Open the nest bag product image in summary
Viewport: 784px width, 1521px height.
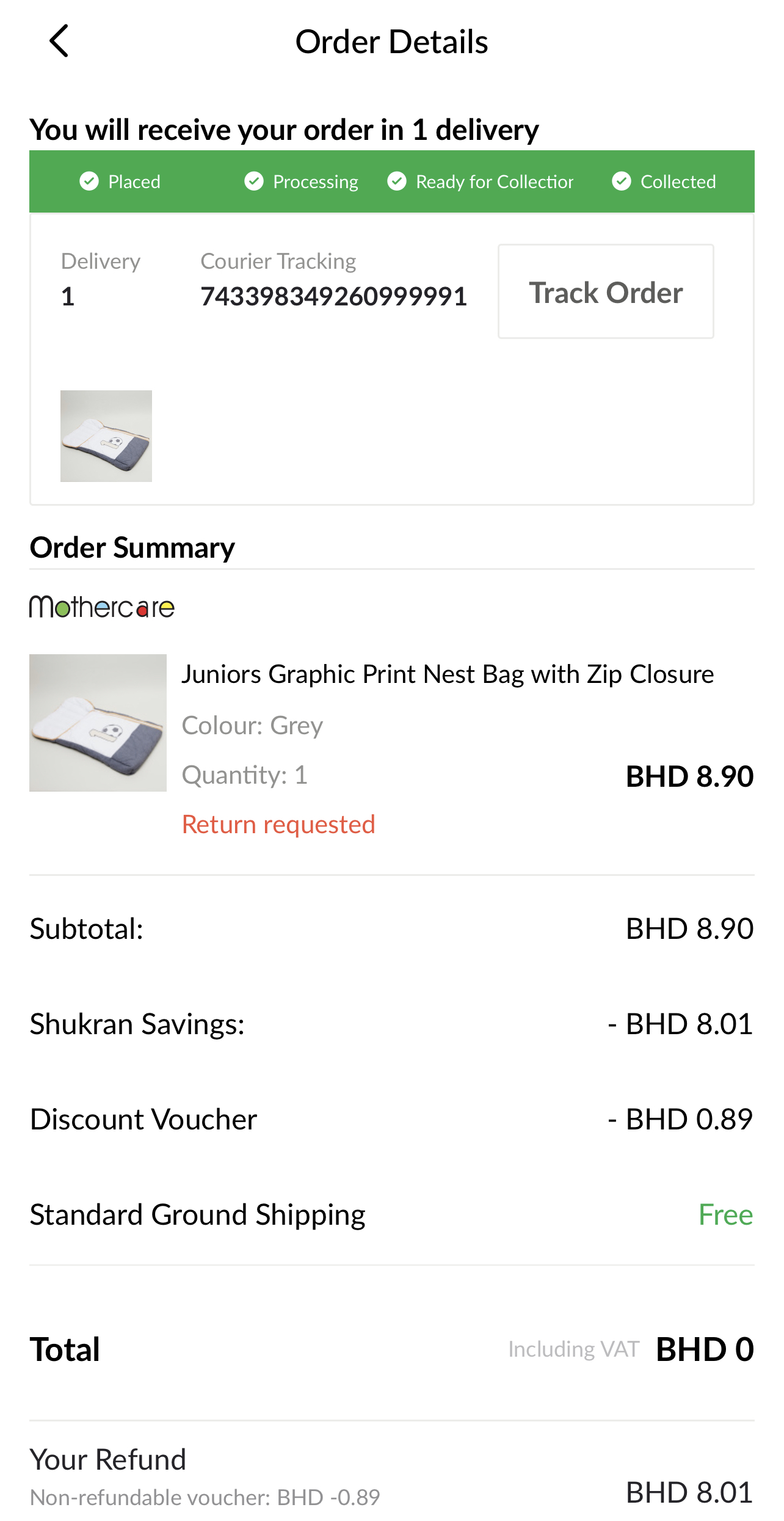pos(98,723)
